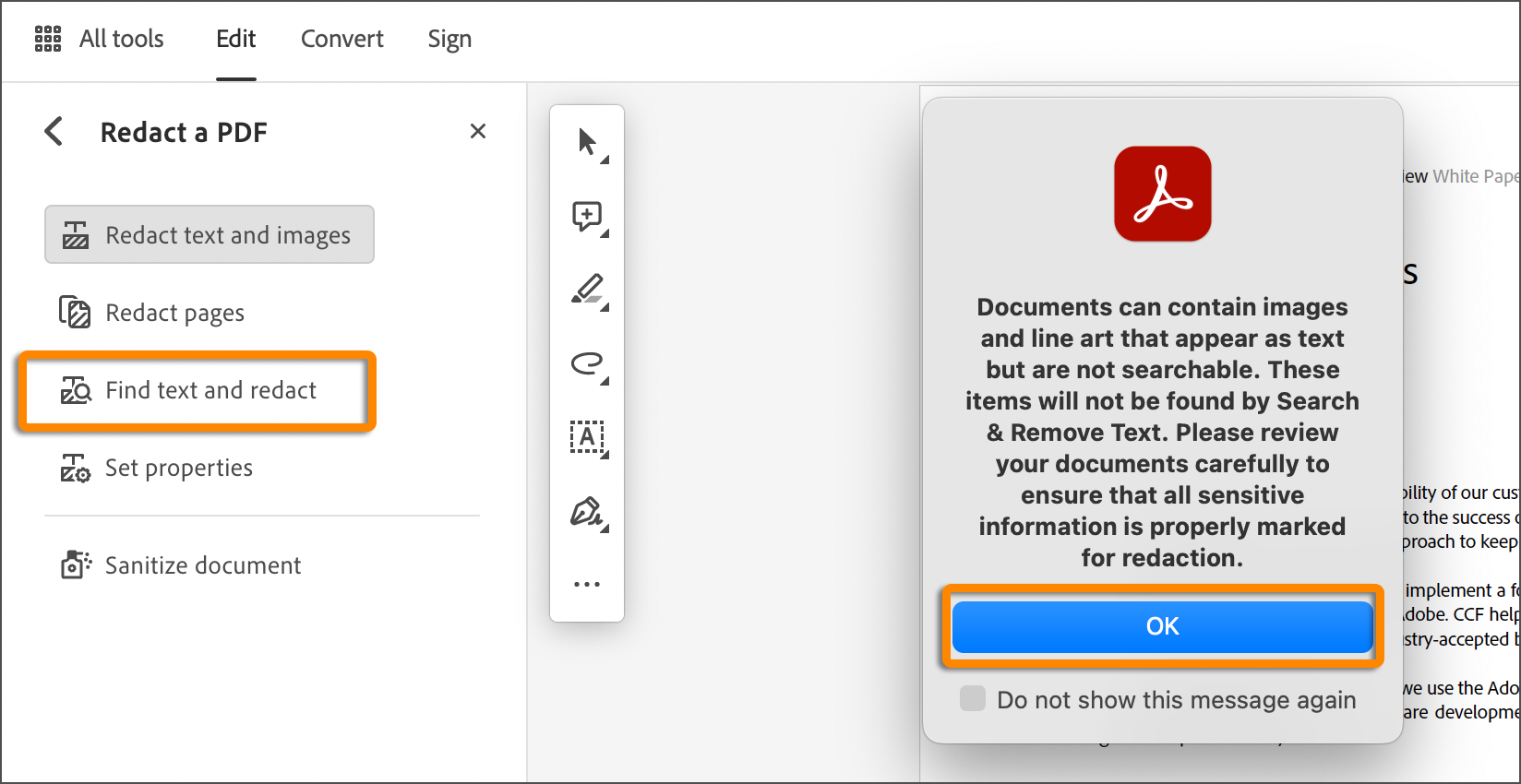Switch to the Edit tab
The width and height of the screenshot is (1521, 784).
pos(235,39)
